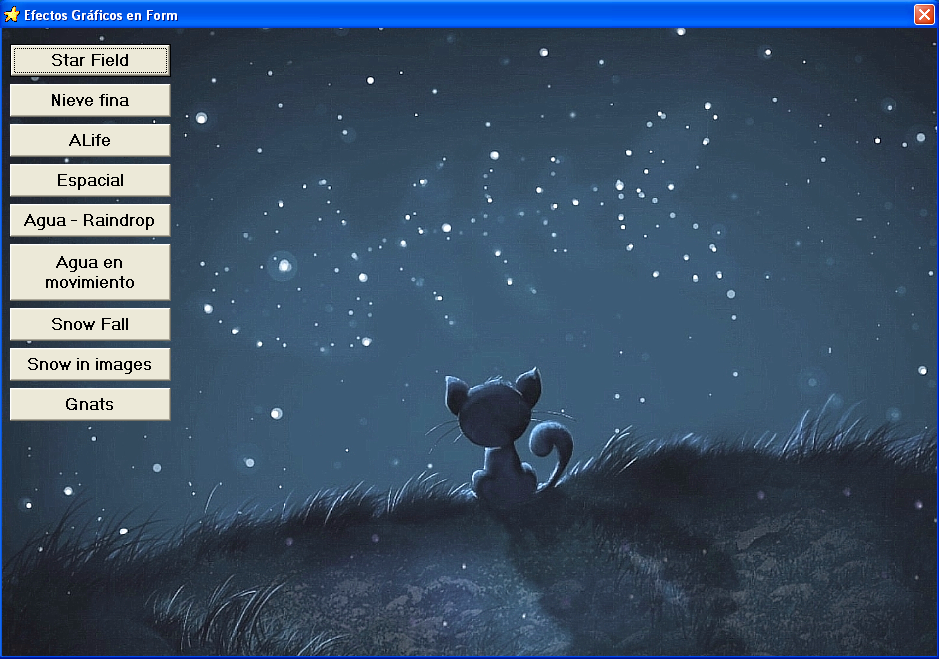This screenshot has width=939, height=659.
Task: Open the Snow in images effect
Action: pyautogui.click(x=90, y=364)
